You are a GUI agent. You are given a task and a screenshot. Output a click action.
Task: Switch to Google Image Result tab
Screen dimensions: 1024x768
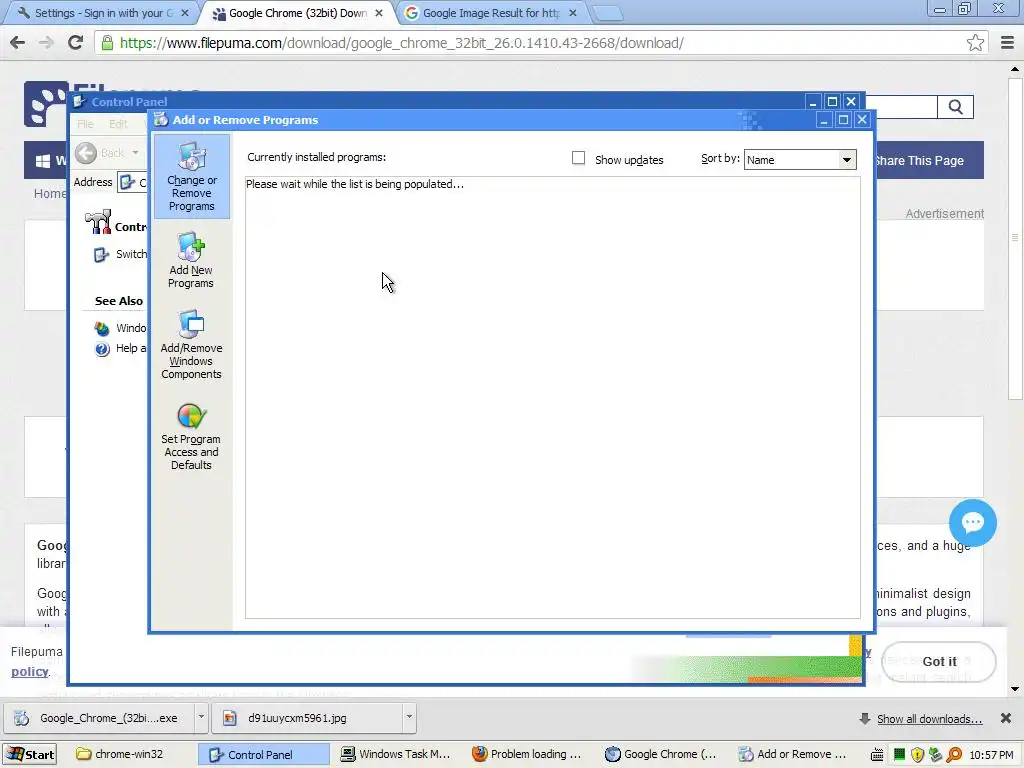click(490, 13)
